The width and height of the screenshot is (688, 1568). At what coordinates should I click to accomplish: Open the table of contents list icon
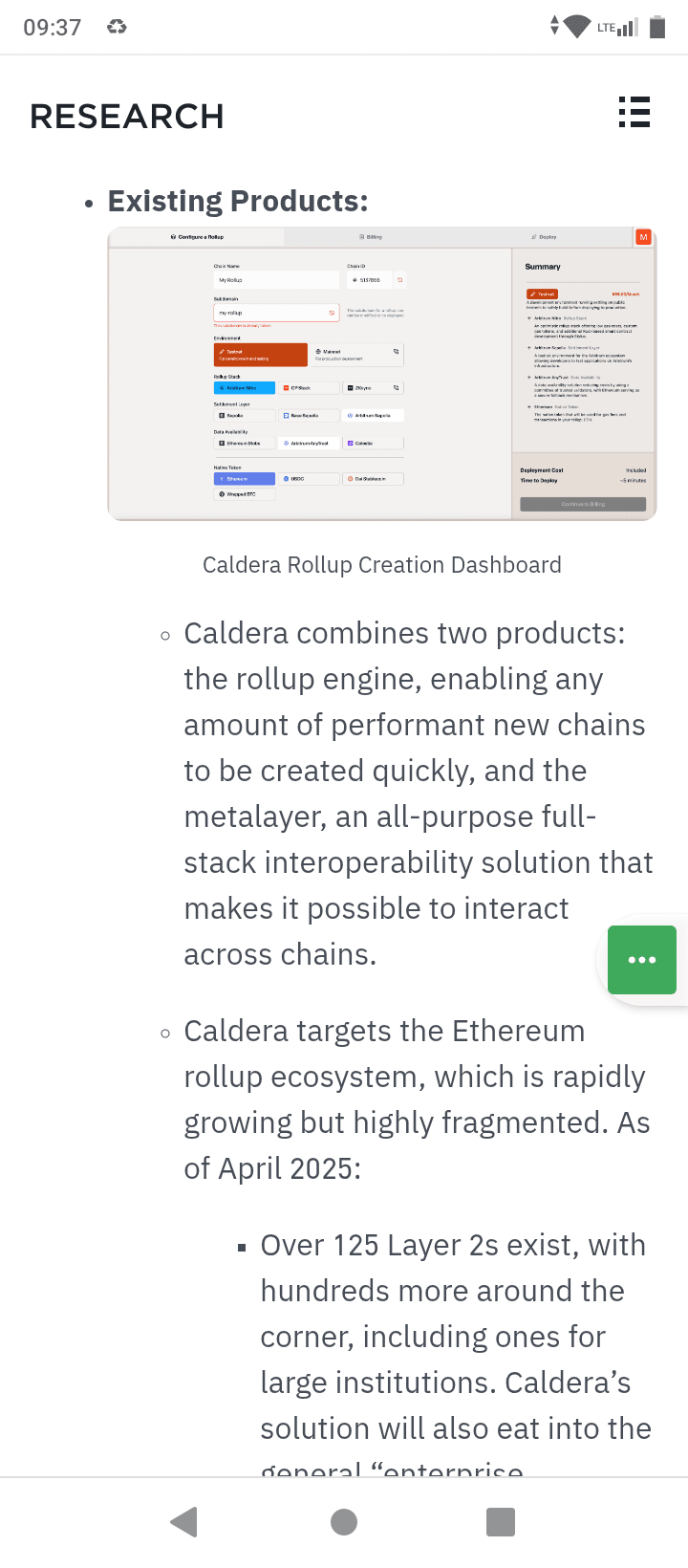634,112
